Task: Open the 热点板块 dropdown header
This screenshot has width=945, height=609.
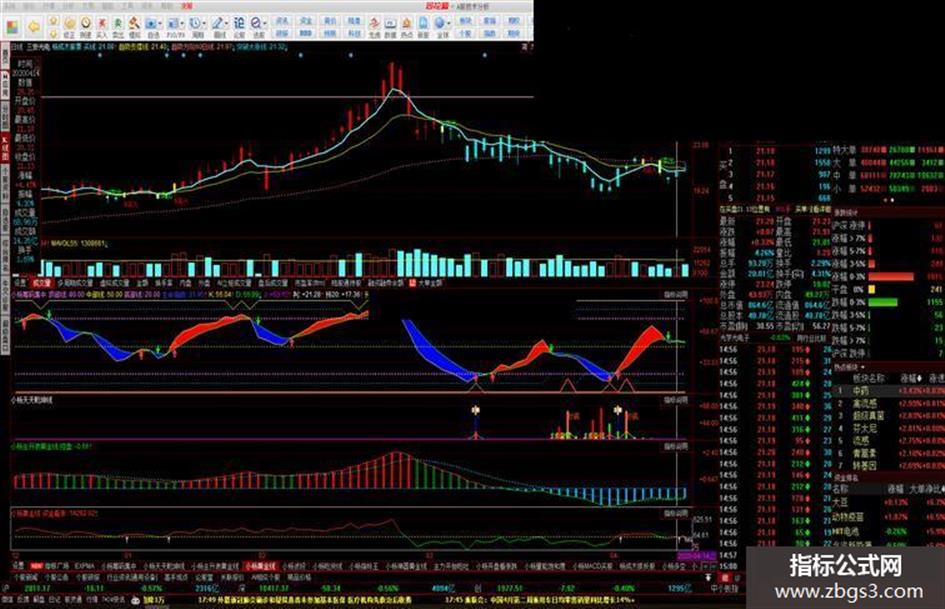Action: click(849, 367)
